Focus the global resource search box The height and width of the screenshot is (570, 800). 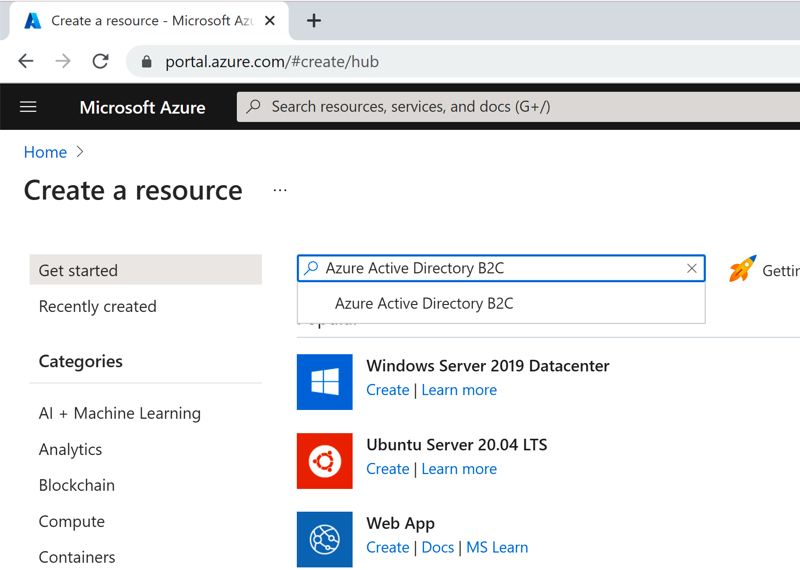pos(518,107)
